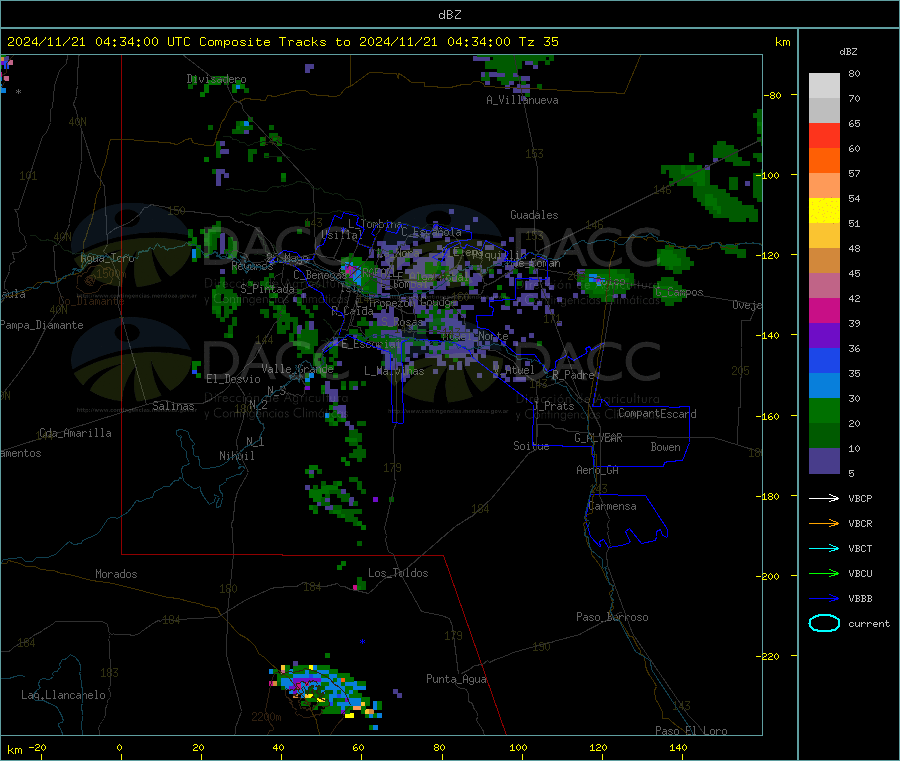
Task: Click the '-20' km horizontal axis tick
Action: [x=37, y=747]
